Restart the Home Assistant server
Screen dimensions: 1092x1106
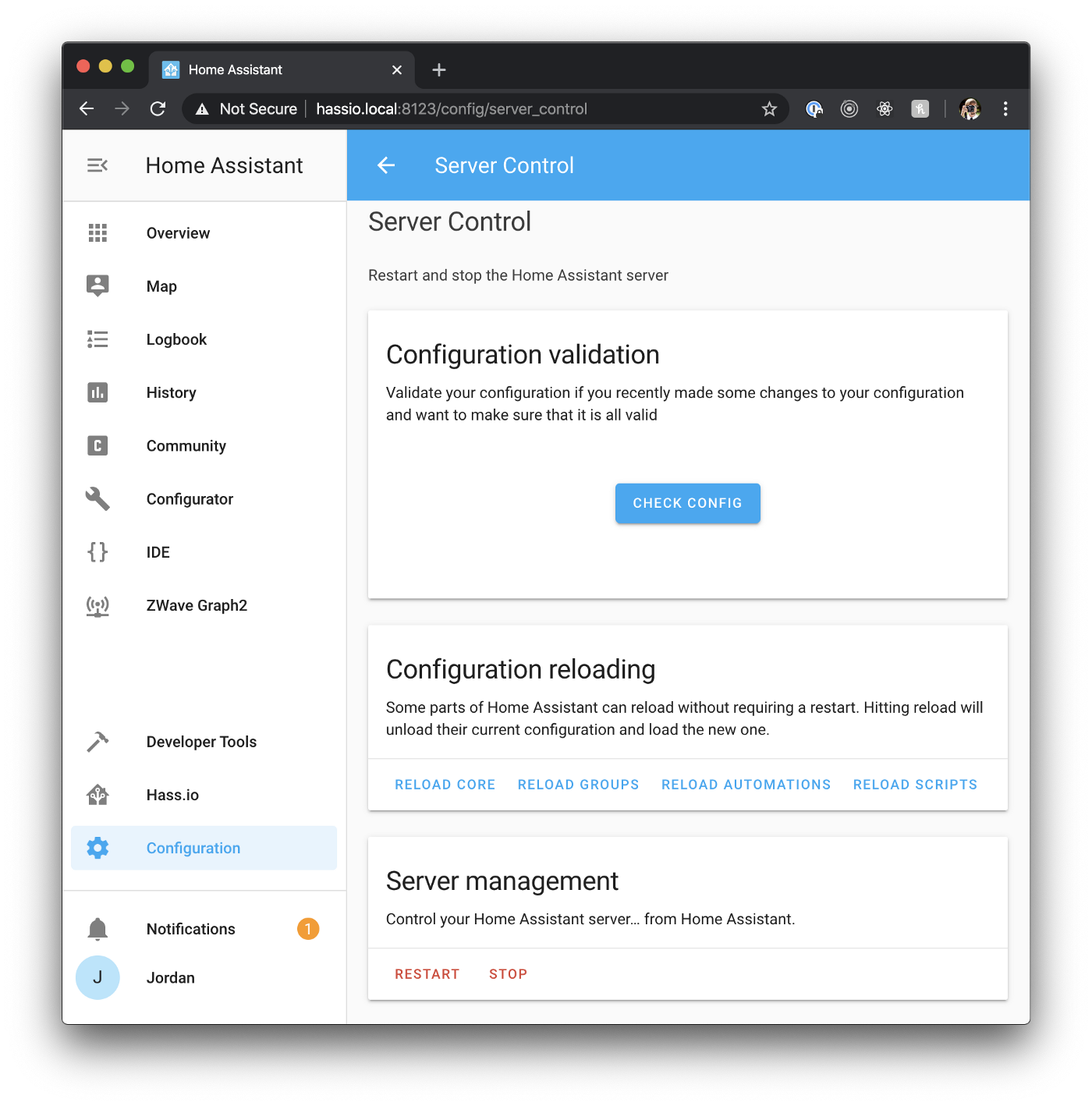tap(427, 973)
